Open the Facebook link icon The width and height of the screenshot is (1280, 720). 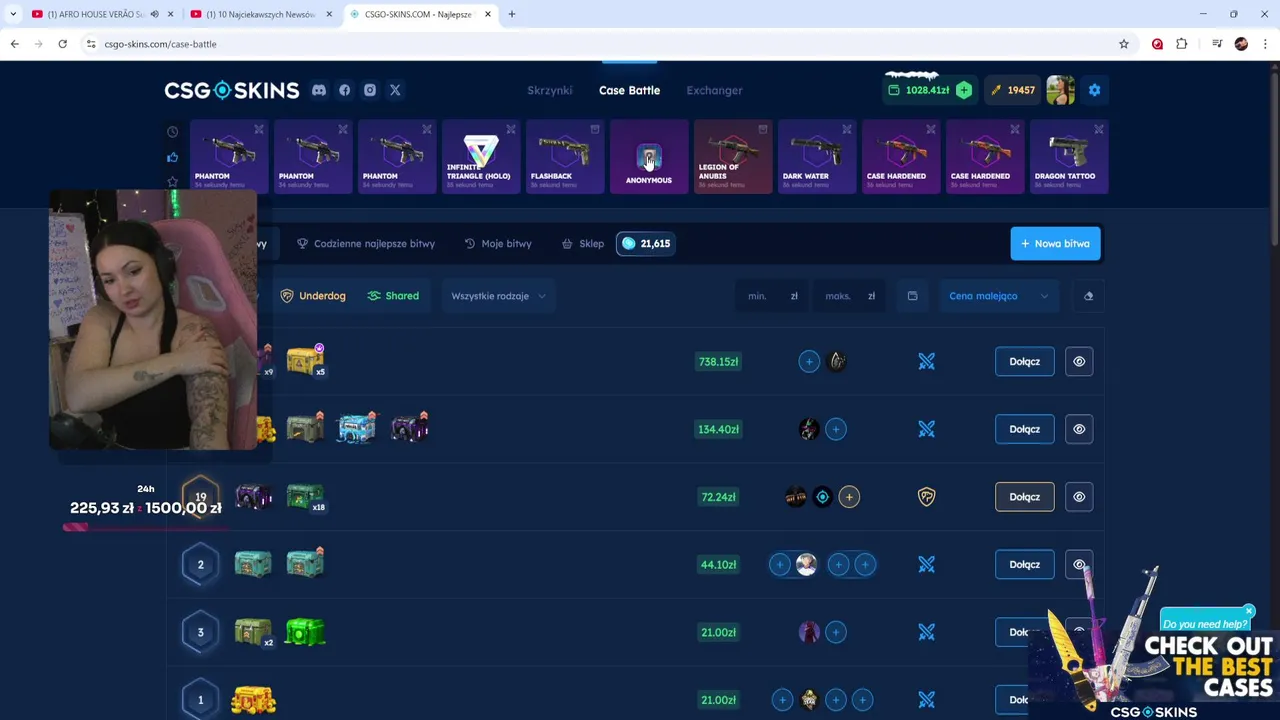click(x=345, y=90)
